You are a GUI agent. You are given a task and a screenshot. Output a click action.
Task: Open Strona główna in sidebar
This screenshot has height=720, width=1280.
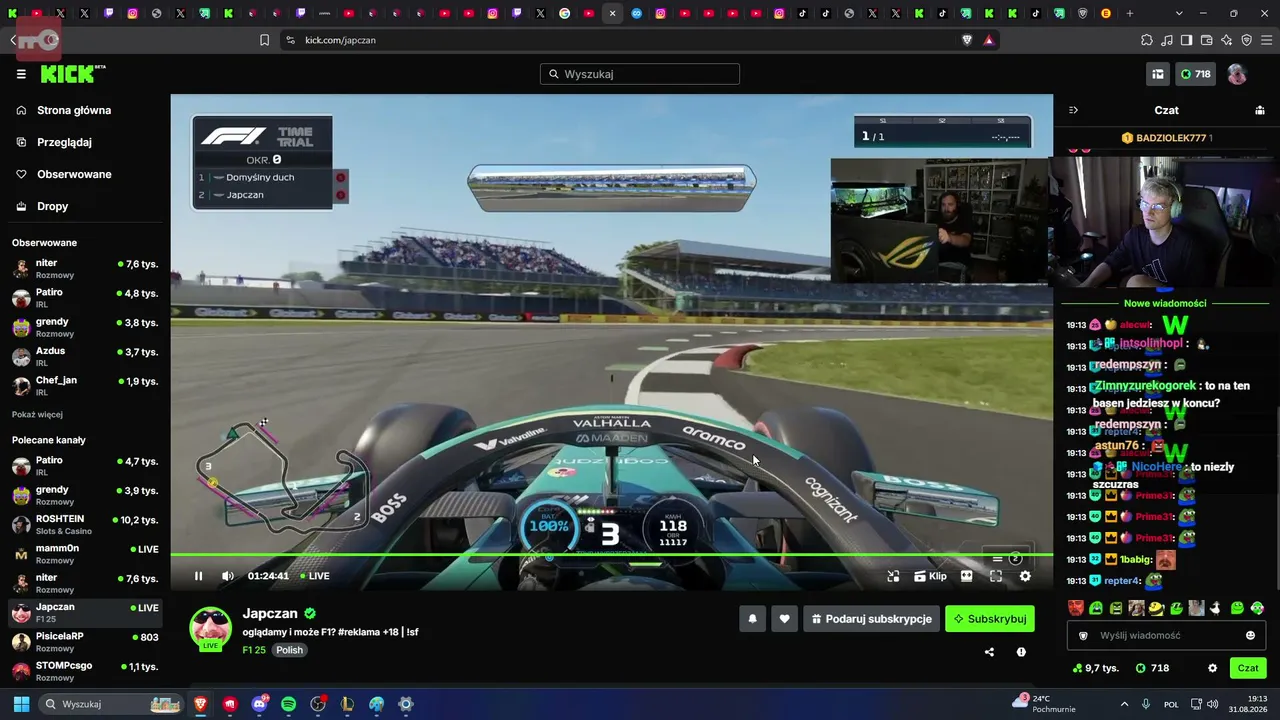tap(74, 110)
